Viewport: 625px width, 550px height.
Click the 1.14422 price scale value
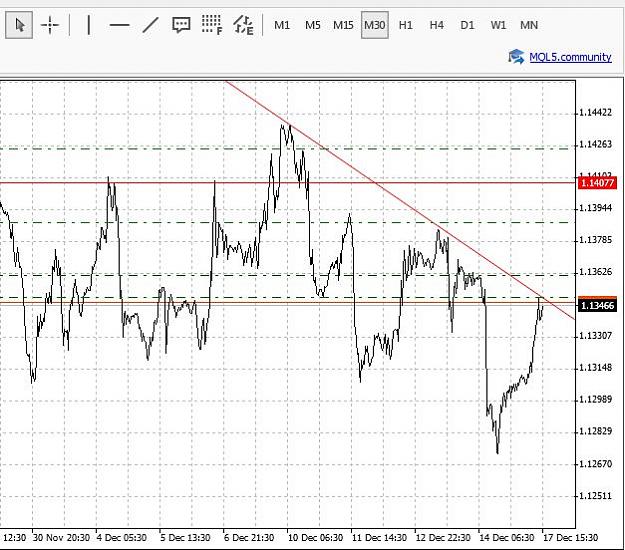pos(596,113)
